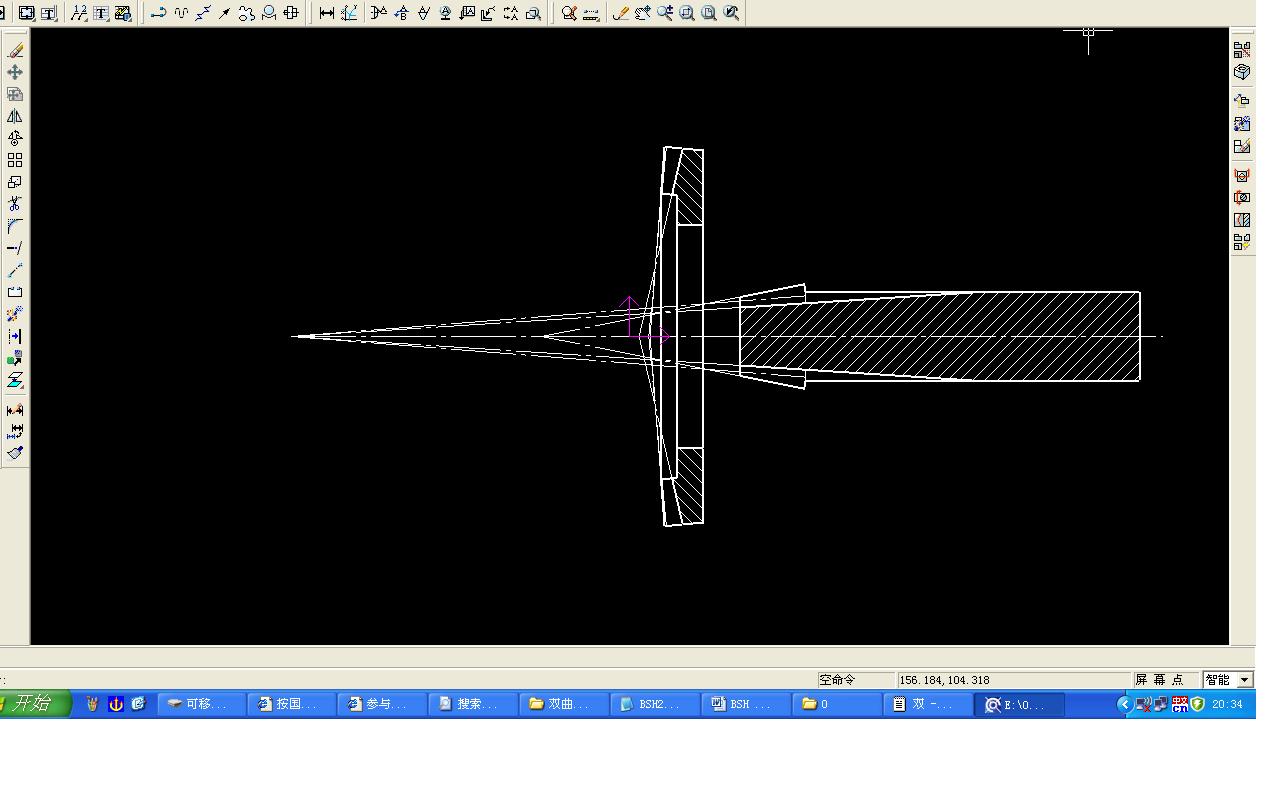Click the 屏幕点 status label

(1159, 680)
